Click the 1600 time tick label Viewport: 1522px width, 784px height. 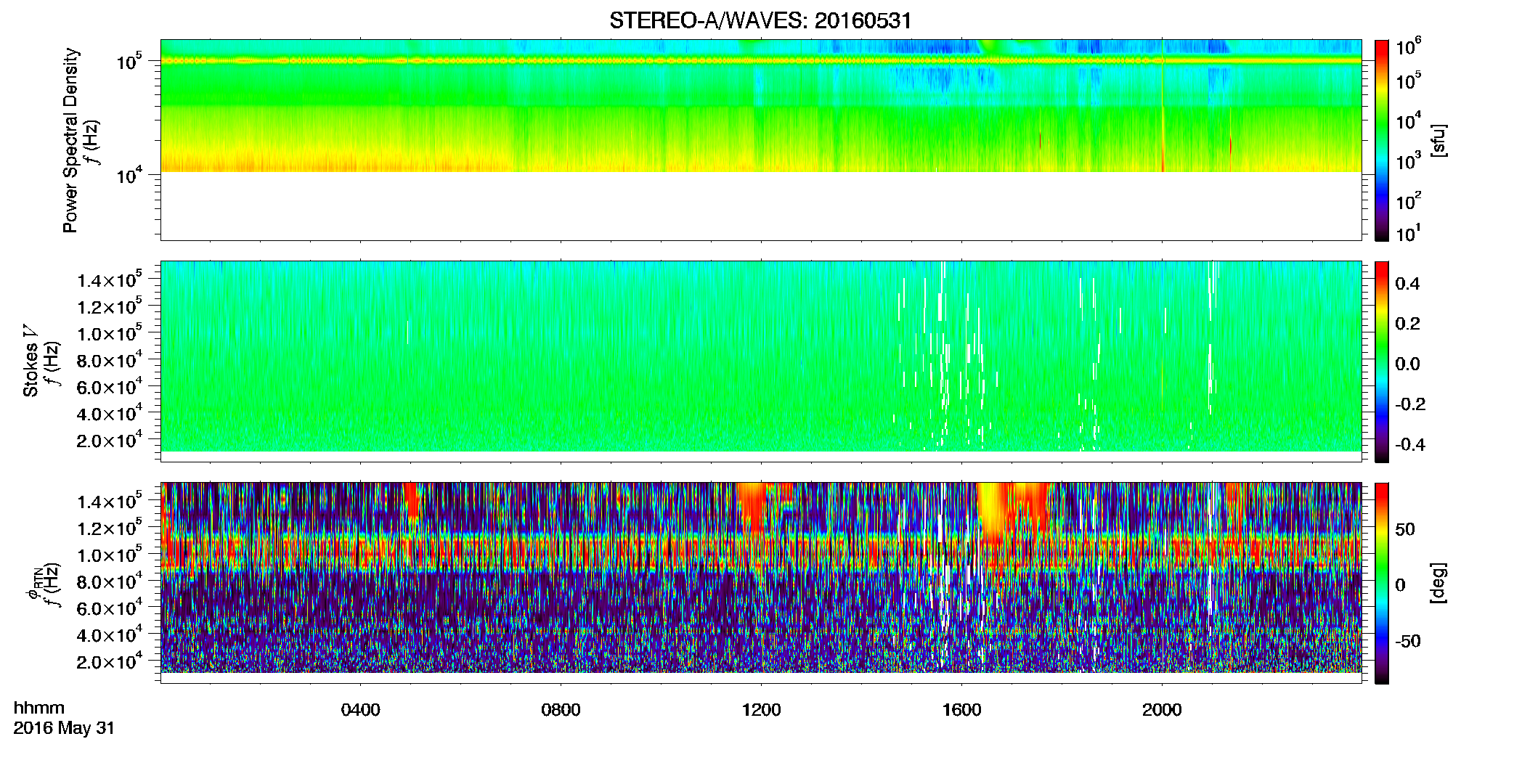pos(961,710)
